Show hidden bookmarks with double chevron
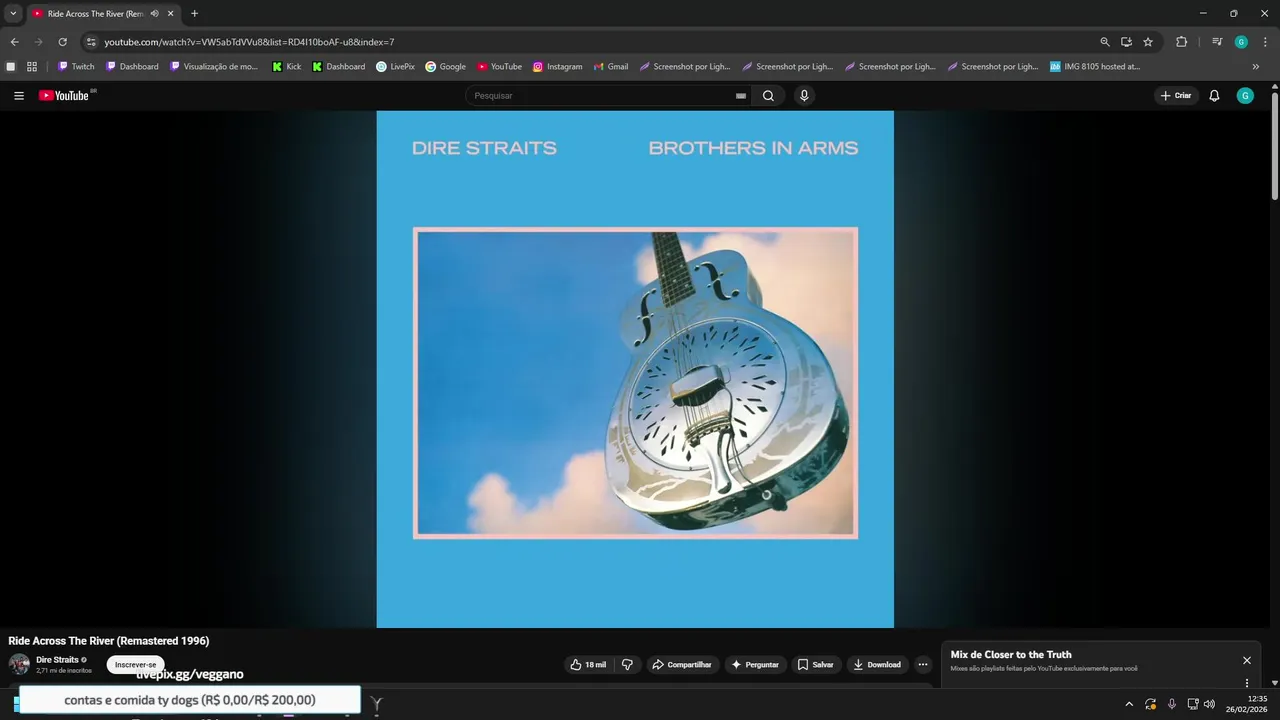Image resolution: width=1280 pixels, height=720 pixels. [1256, 67]
